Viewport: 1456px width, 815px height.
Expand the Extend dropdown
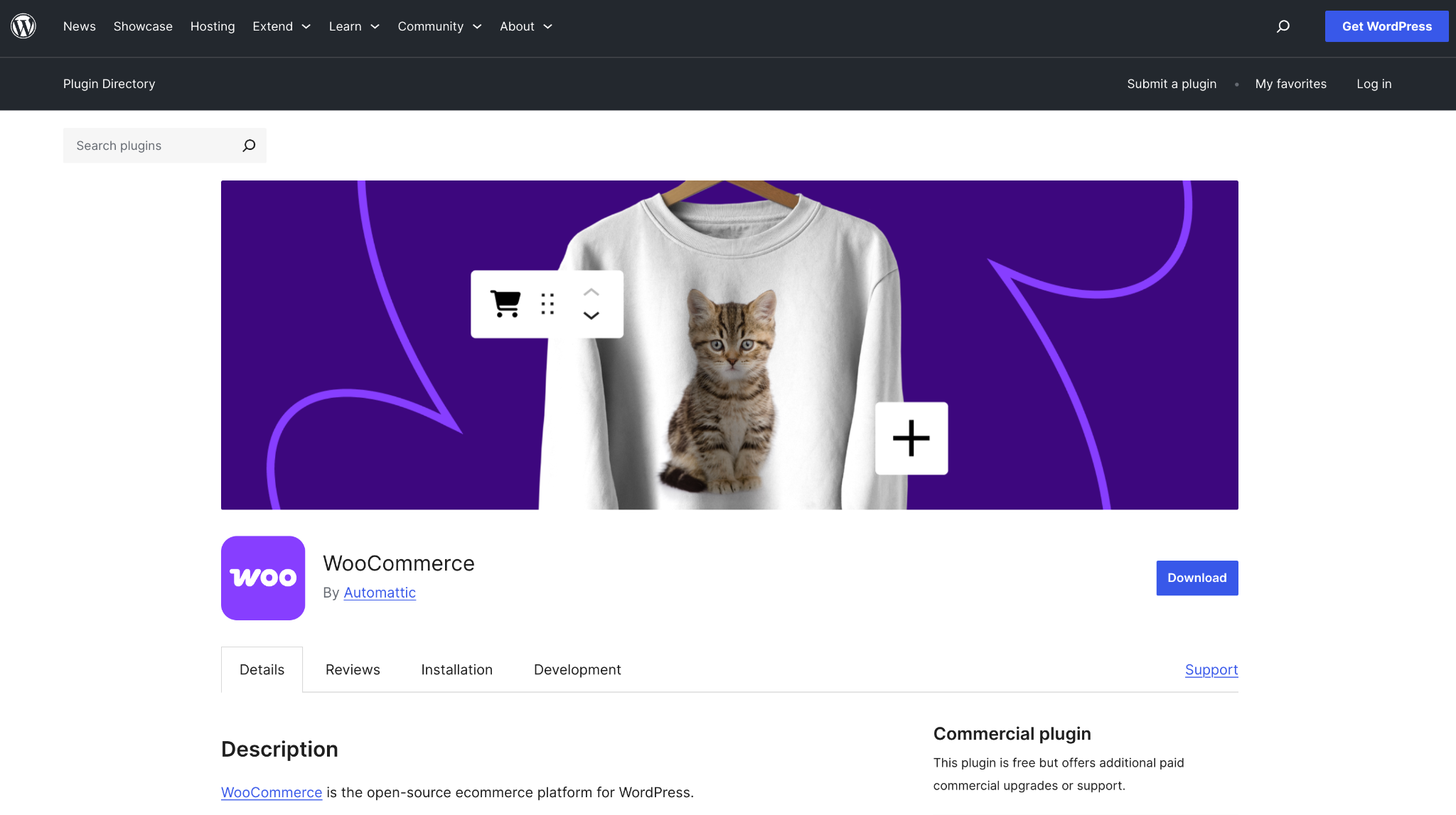[x=281, y=26]
